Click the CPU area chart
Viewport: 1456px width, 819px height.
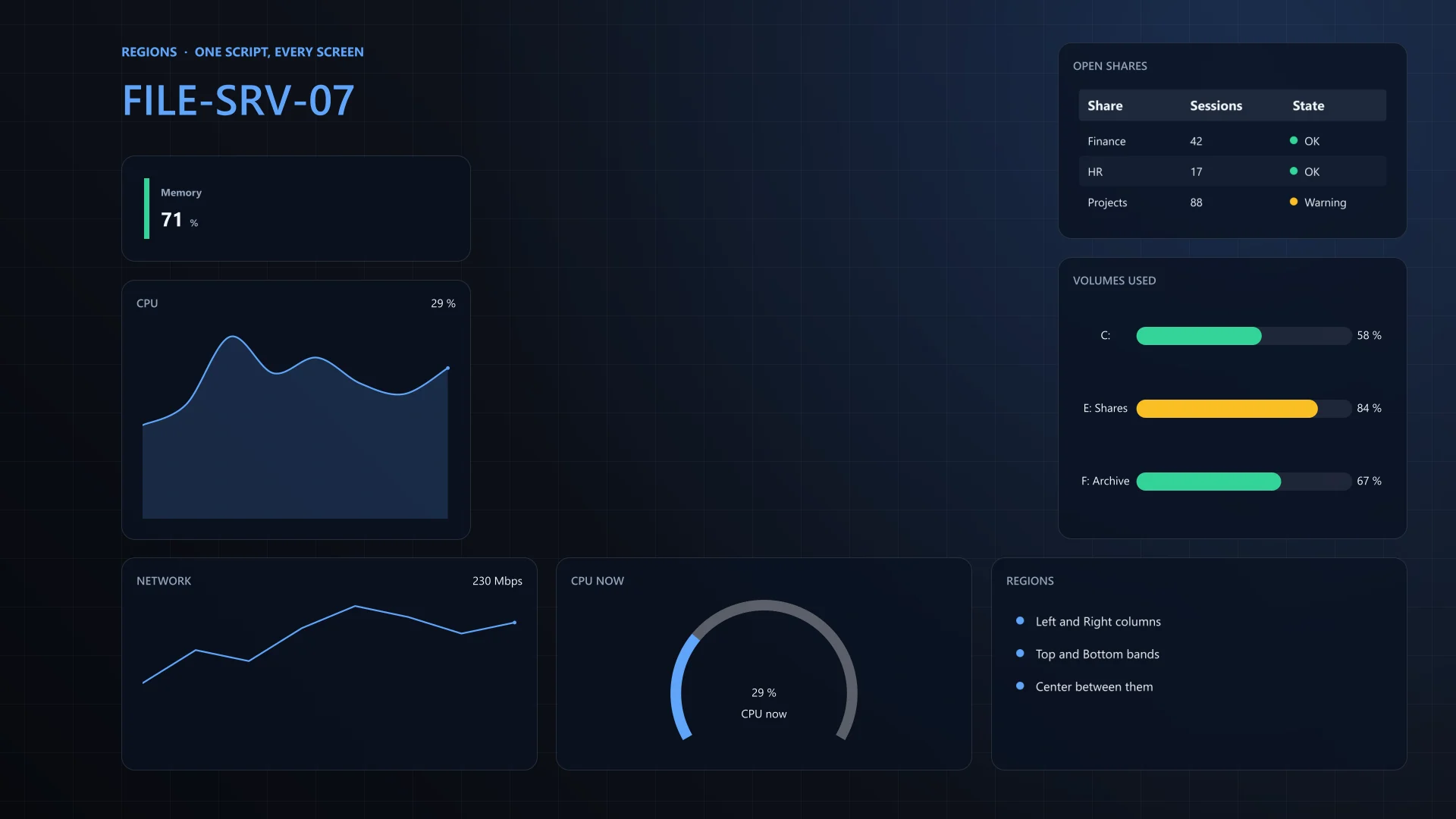(x=295, y=427)
